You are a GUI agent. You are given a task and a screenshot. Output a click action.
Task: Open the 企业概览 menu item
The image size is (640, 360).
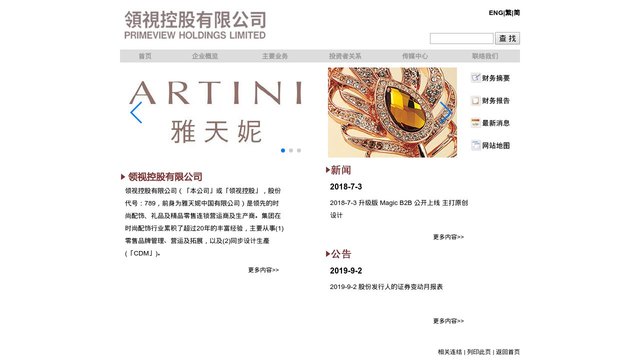205,56
